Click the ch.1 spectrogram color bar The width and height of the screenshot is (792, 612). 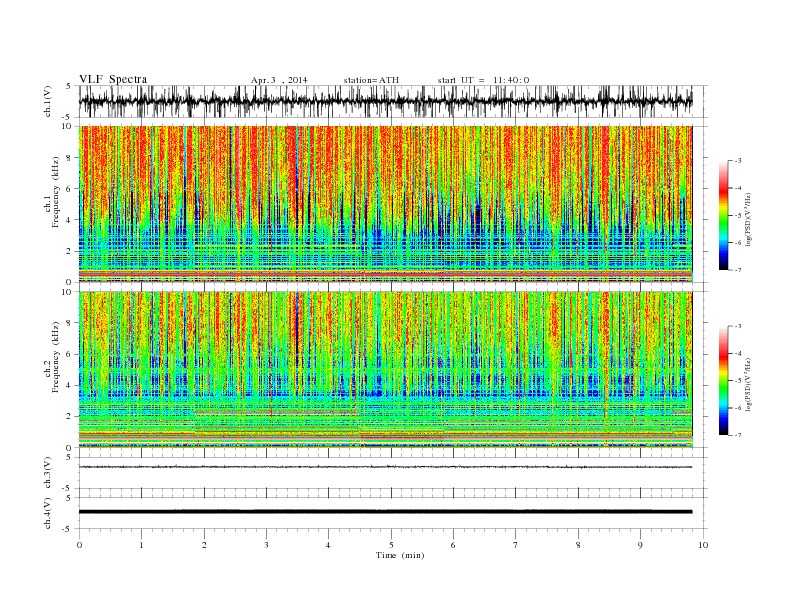coord(723,215)
